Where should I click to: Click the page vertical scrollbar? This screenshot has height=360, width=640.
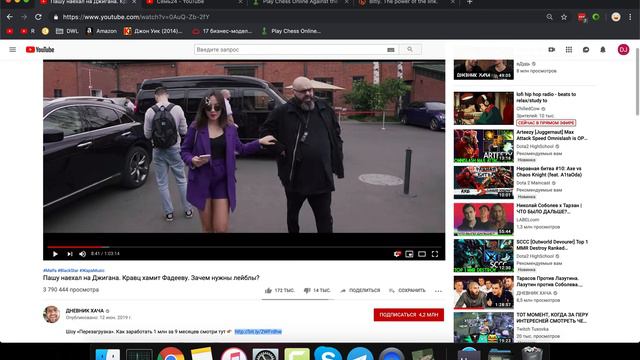point(637,82)
